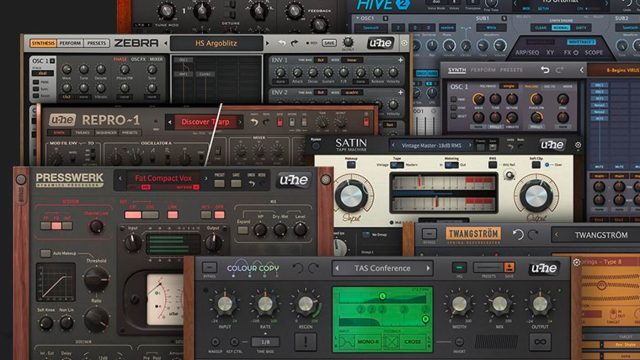This screenshot has height=360, width=640.
Task: Switch to Zebra PERFORM tab
Action: click(70, 43)
